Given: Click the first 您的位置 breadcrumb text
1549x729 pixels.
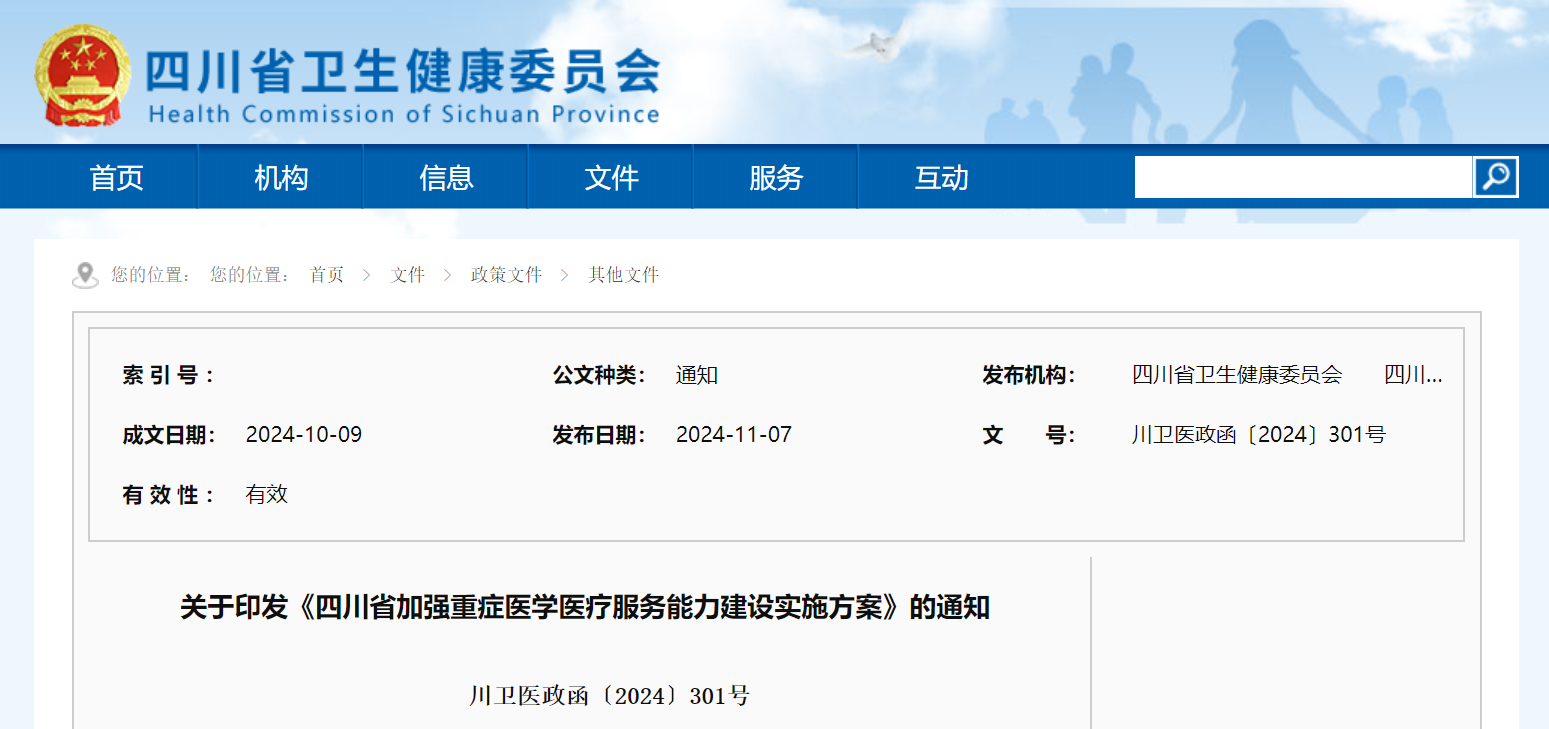Looking at the screenshot, I should point(151,275).
